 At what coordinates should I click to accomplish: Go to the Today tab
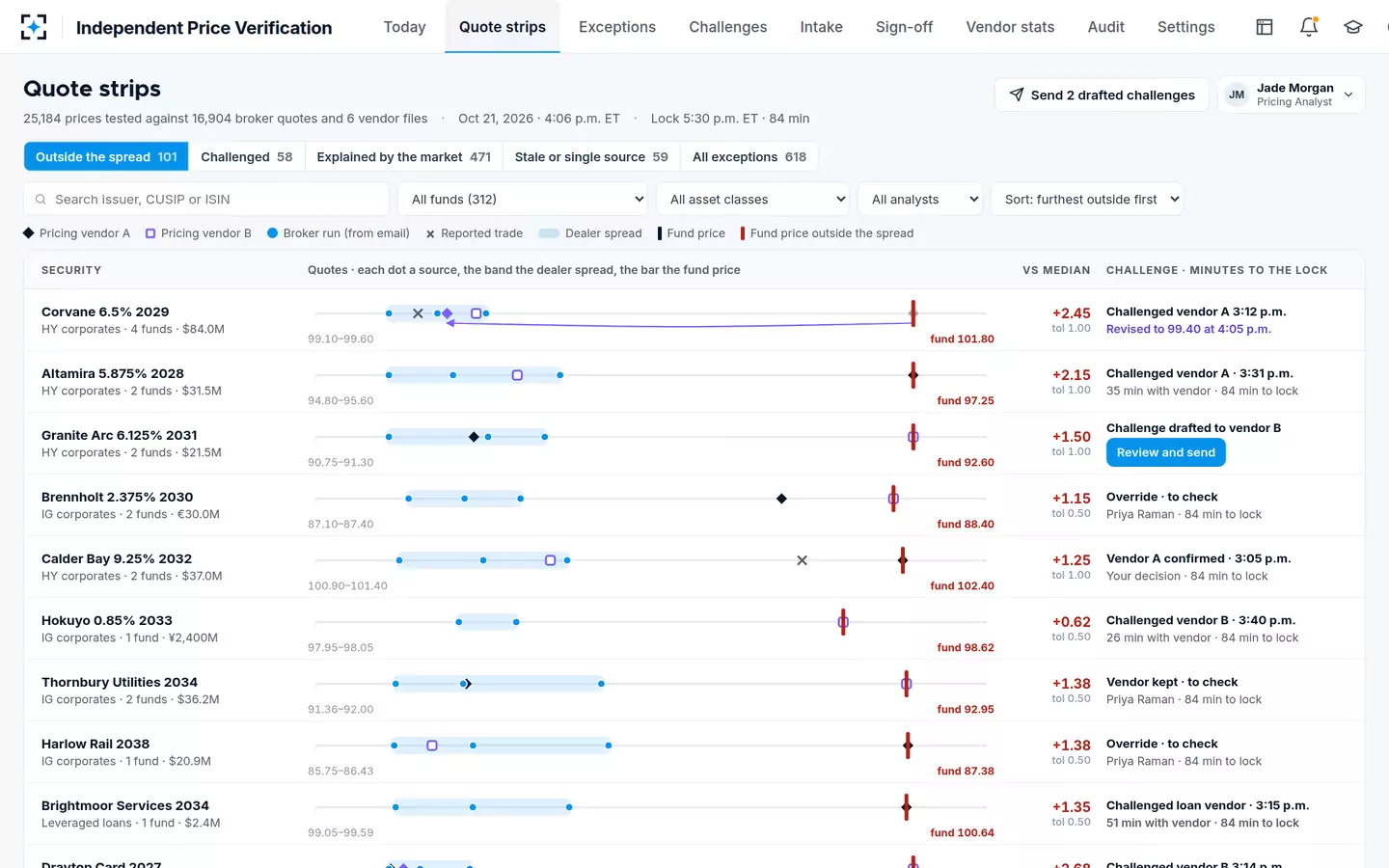point(404,27)
